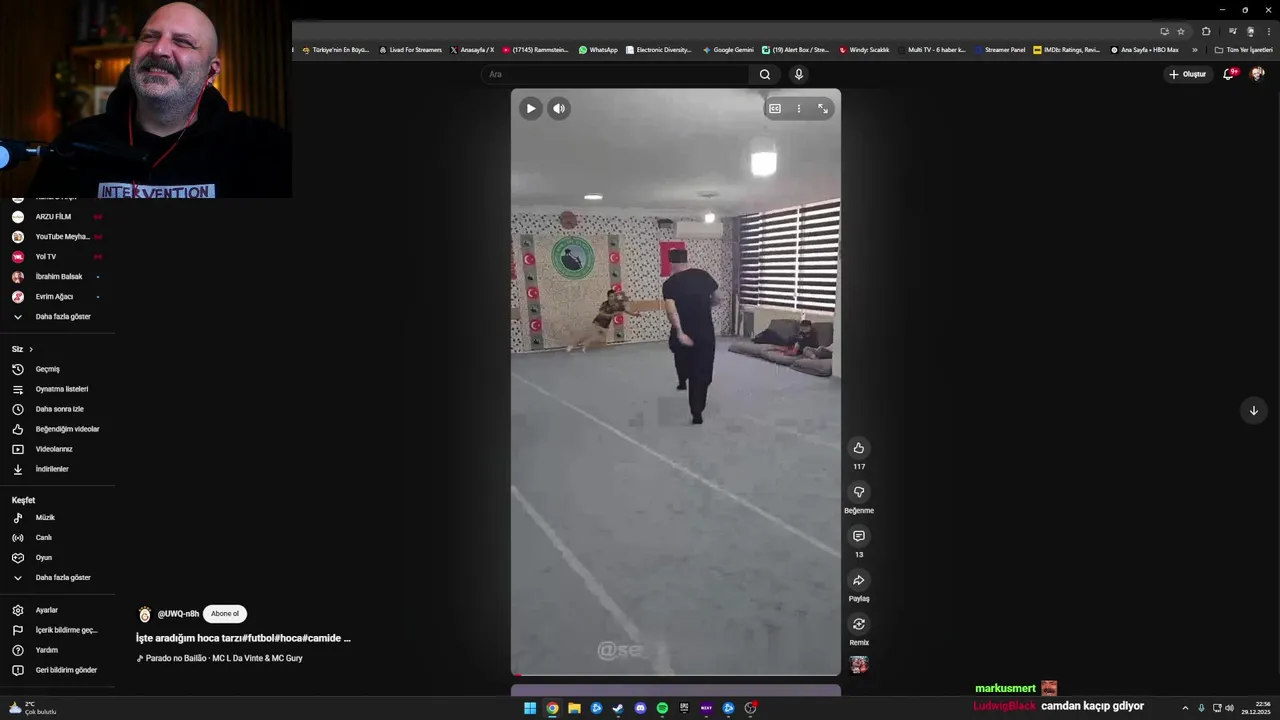Image resolution: width=1280 pixels, height=720 pixels.
Task: Start voice search with the microphone
Action: pos(798,74)
